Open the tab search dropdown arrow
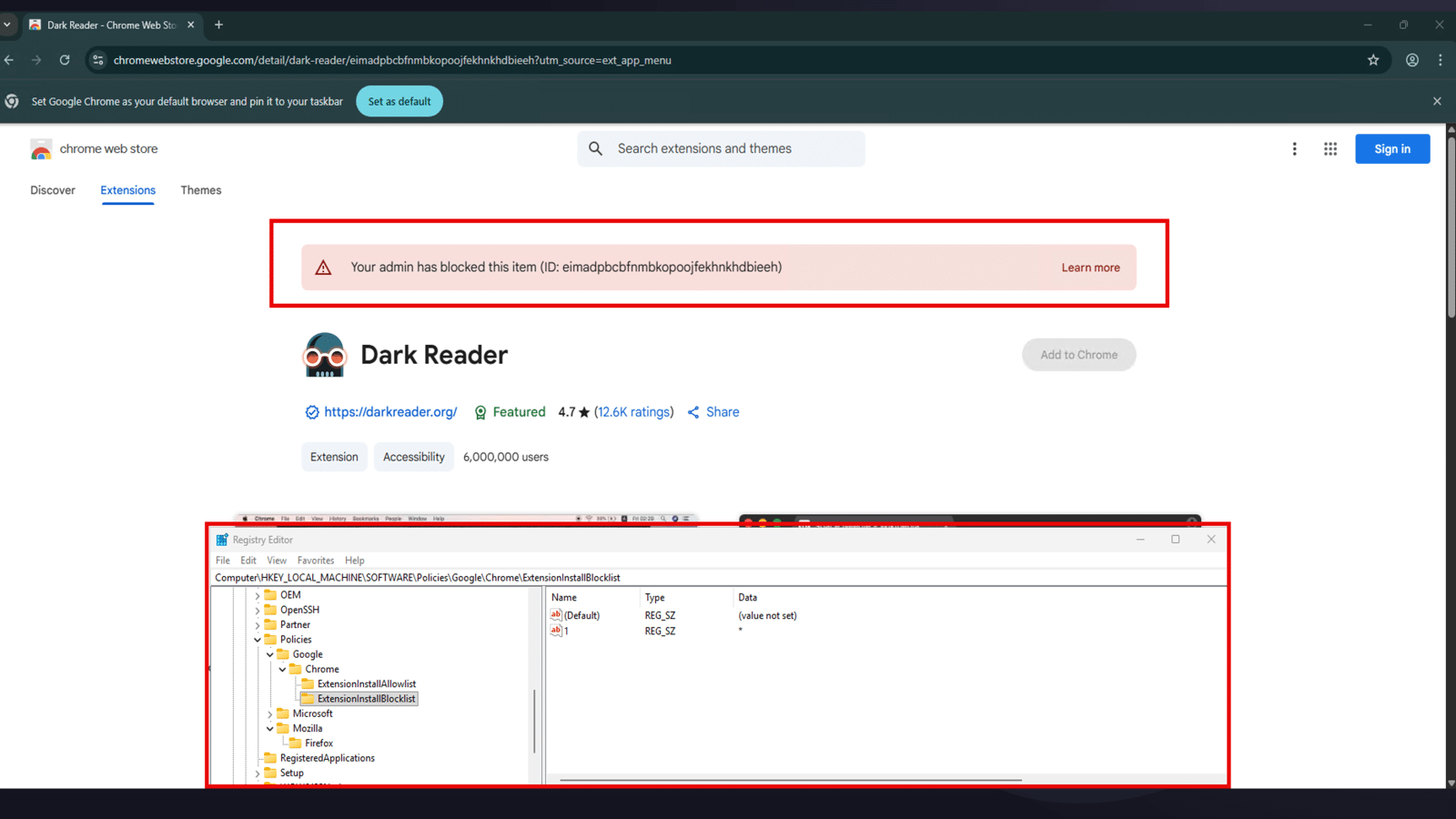This screenshot has width=1456, height=819. click(x=7, y=25)
